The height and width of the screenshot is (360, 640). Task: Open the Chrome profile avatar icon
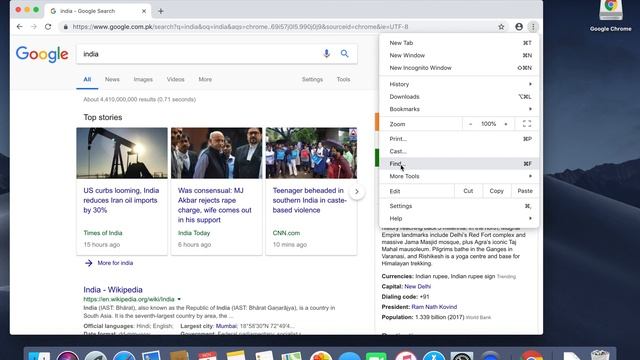(519, 27)
